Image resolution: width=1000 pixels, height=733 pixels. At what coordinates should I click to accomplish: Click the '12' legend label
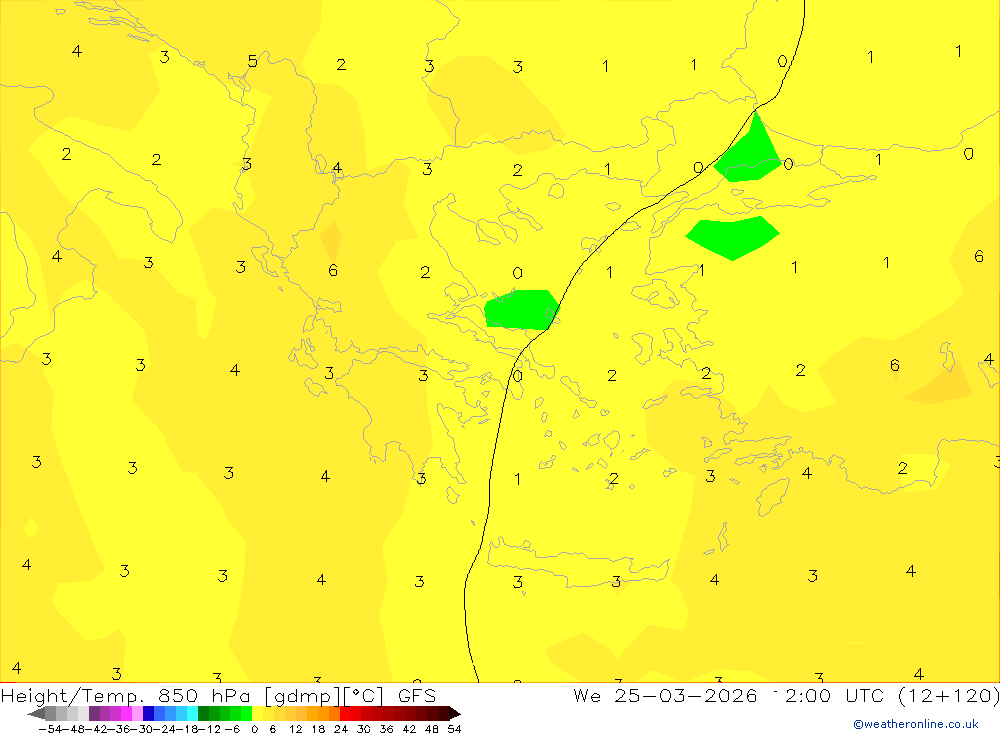[x=295, y=729]
